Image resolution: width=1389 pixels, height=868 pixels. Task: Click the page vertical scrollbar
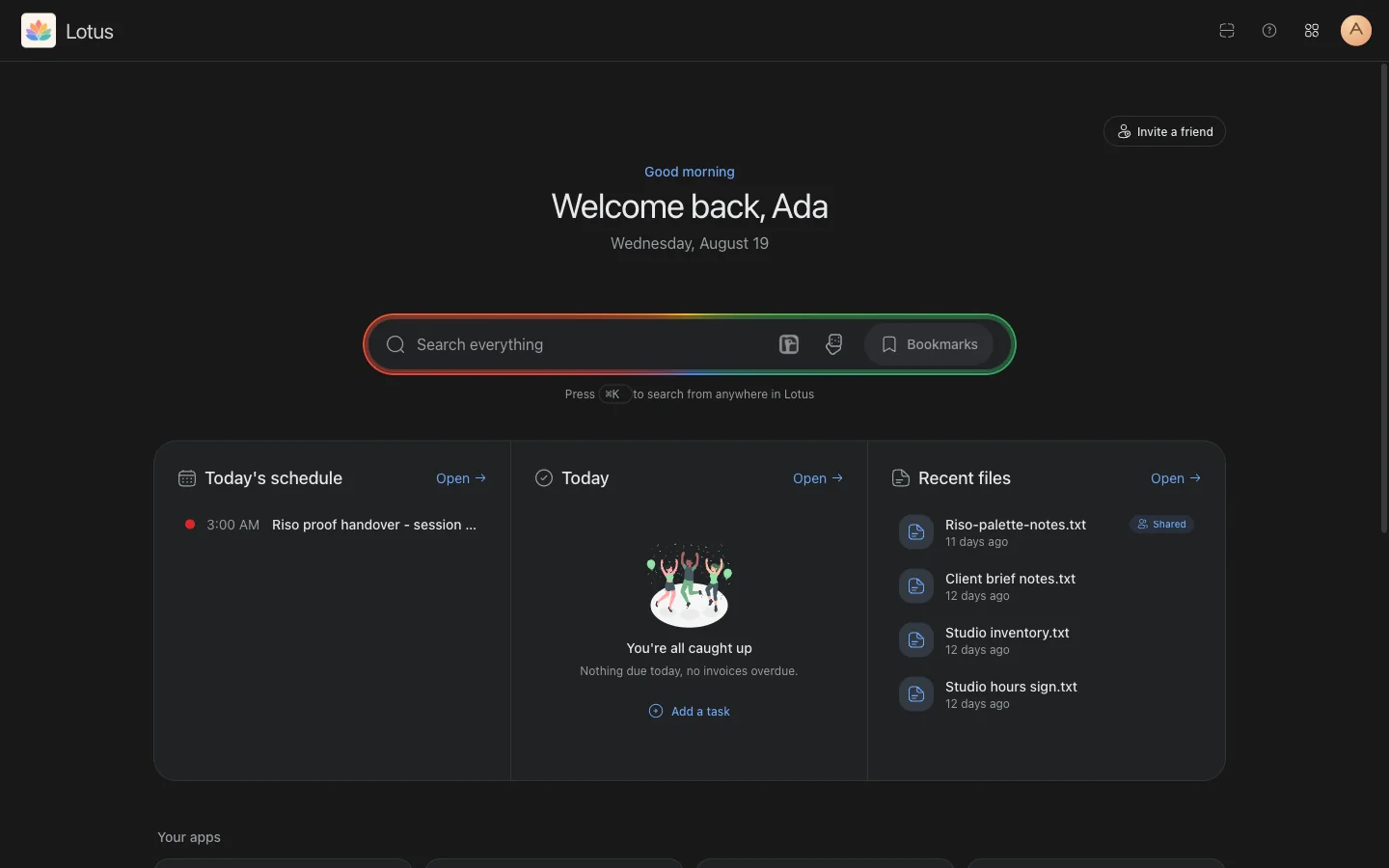(1383, 299)
